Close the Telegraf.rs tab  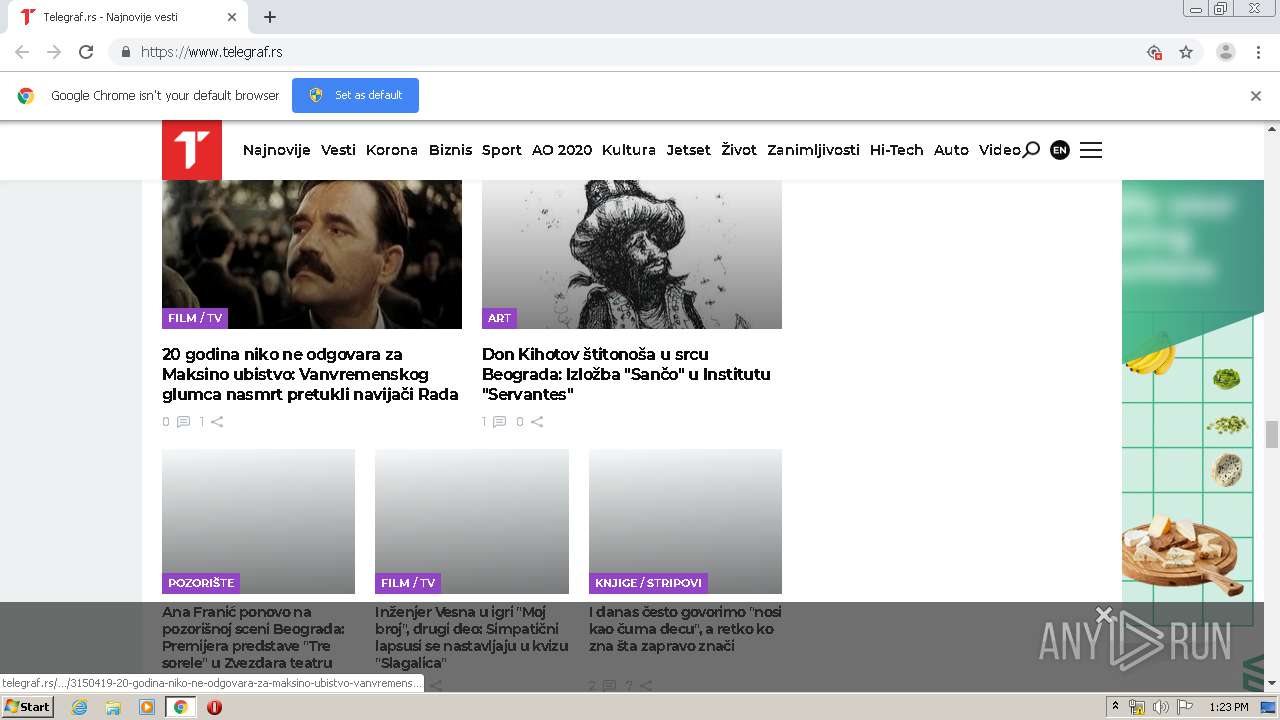pyautogui.click(x=233, y=17)
